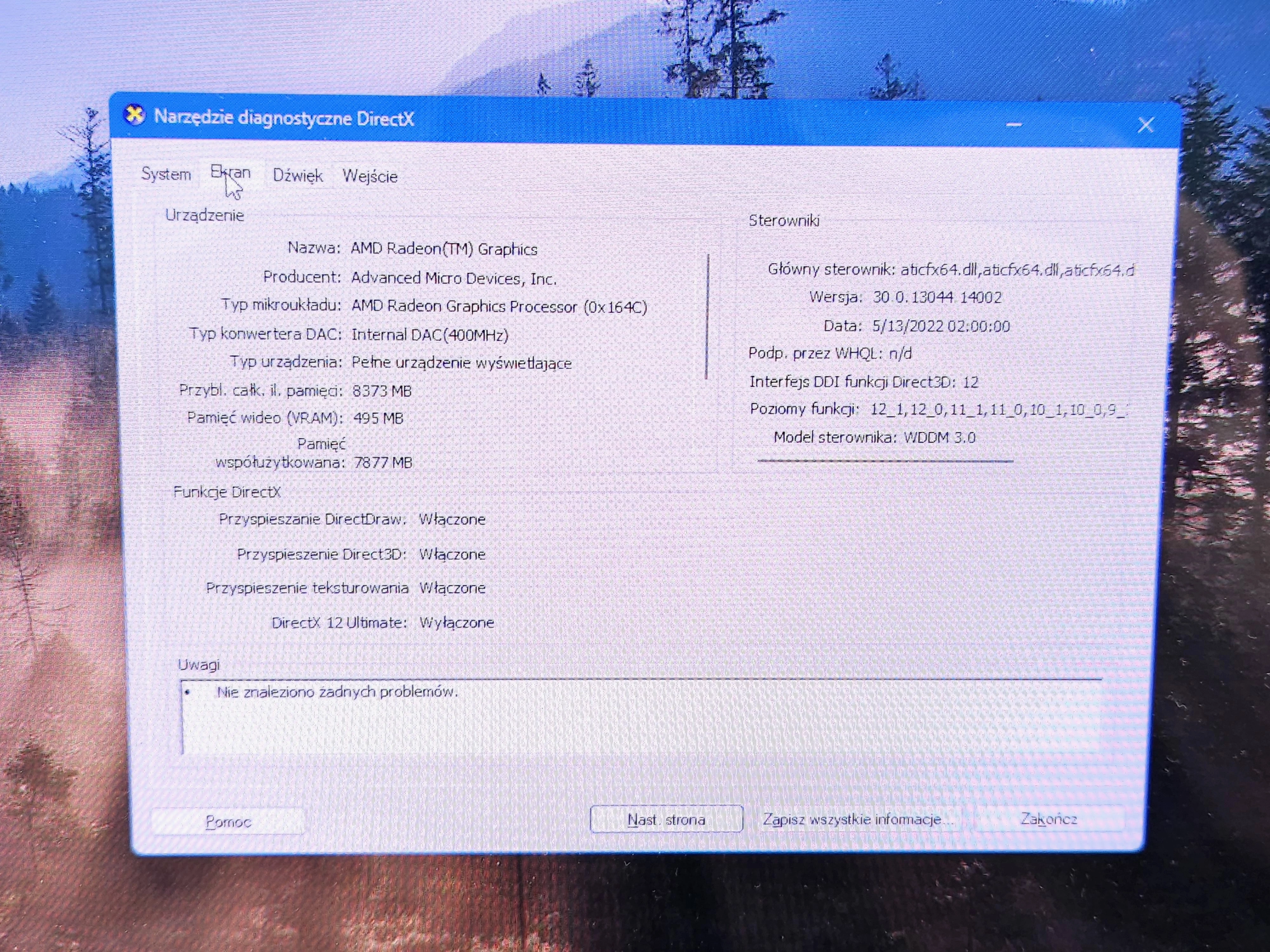Click 'Przyspieszanie DirectDraw' status Włączone
The image size is (1270, 952).
(x=452, y=519)
